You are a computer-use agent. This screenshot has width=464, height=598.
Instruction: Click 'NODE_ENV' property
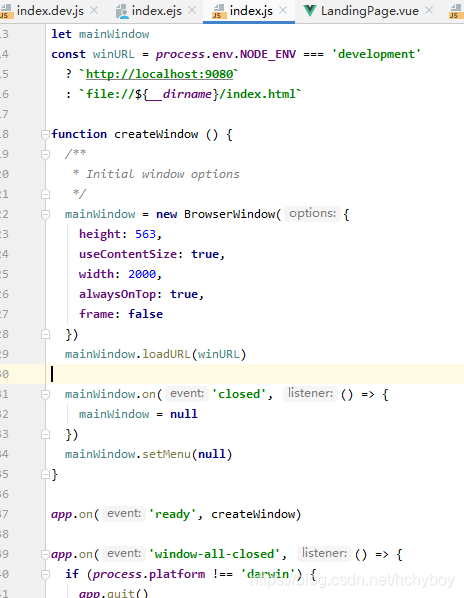(x=268, y=54)
